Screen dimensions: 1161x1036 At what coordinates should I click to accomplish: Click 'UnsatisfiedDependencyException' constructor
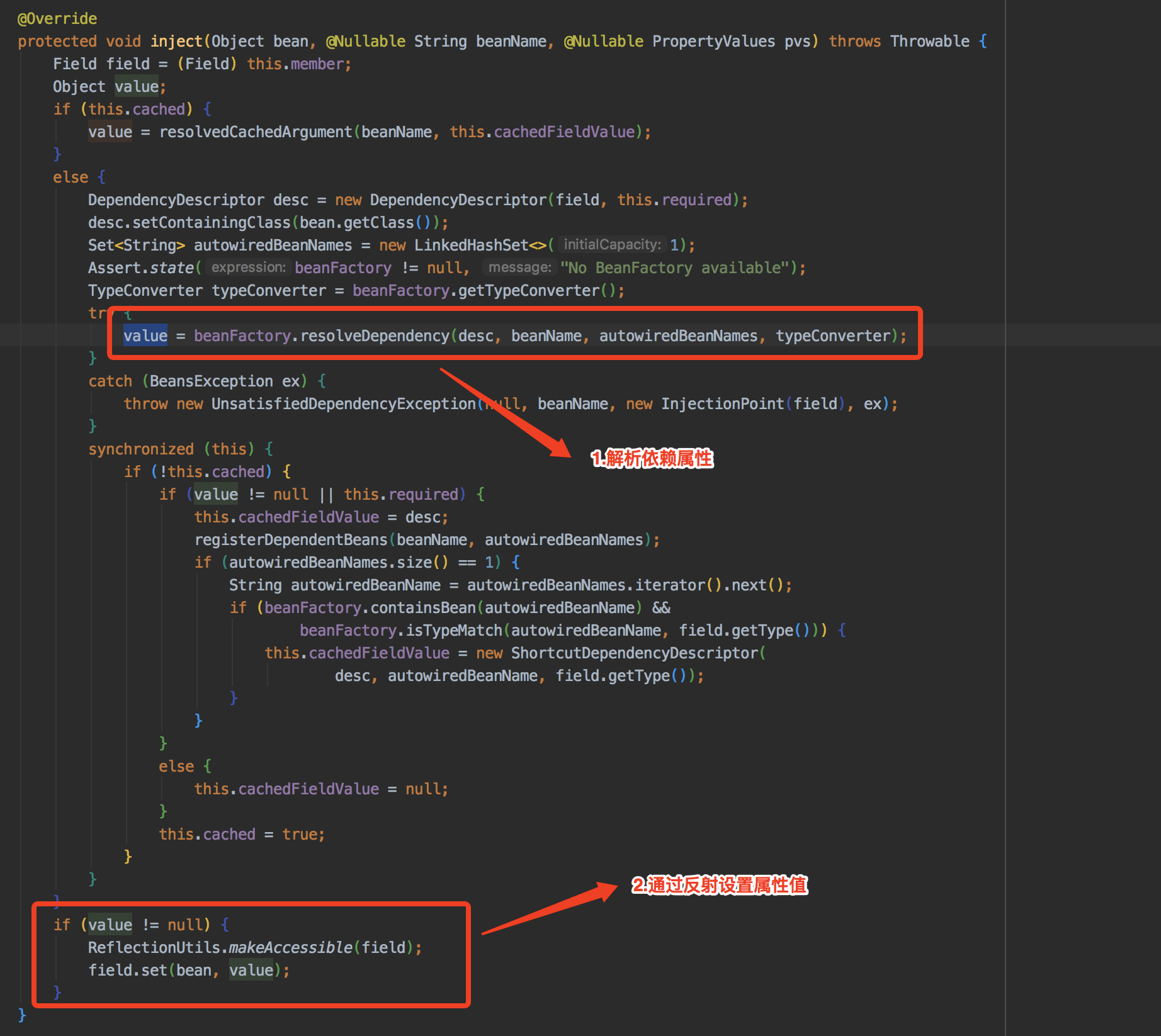click(344, 404)
